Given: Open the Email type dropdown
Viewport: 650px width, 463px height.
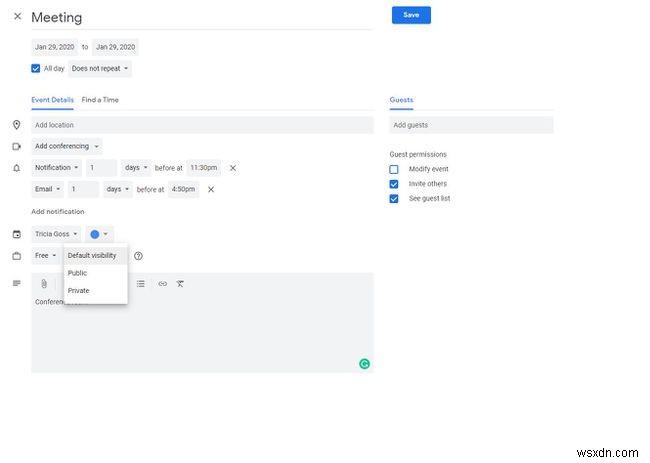Looking at the screenshot, I should coord(47,189).
